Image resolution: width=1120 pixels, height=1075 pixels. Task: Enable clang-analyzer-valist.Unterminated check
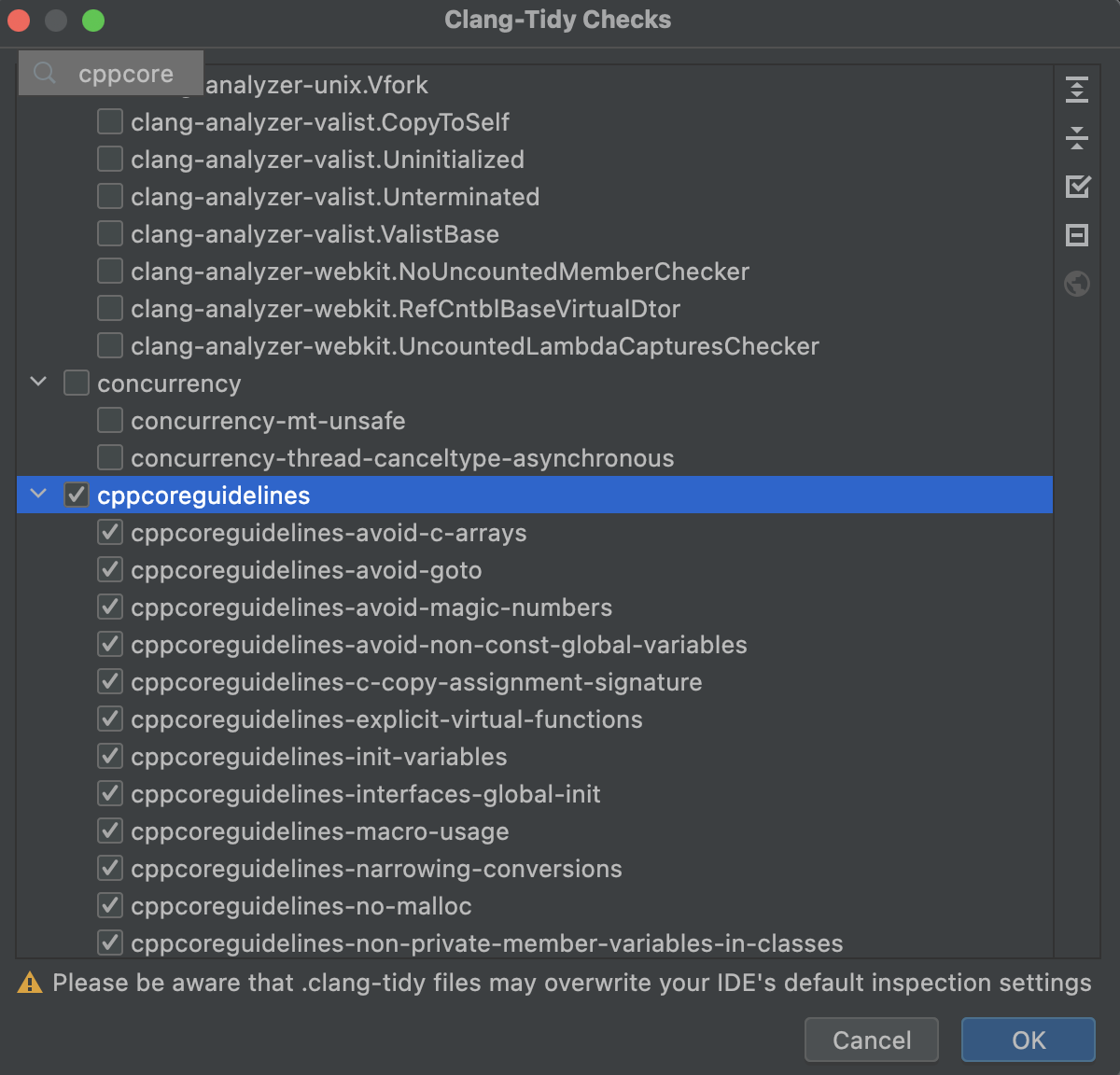[110, 196]
